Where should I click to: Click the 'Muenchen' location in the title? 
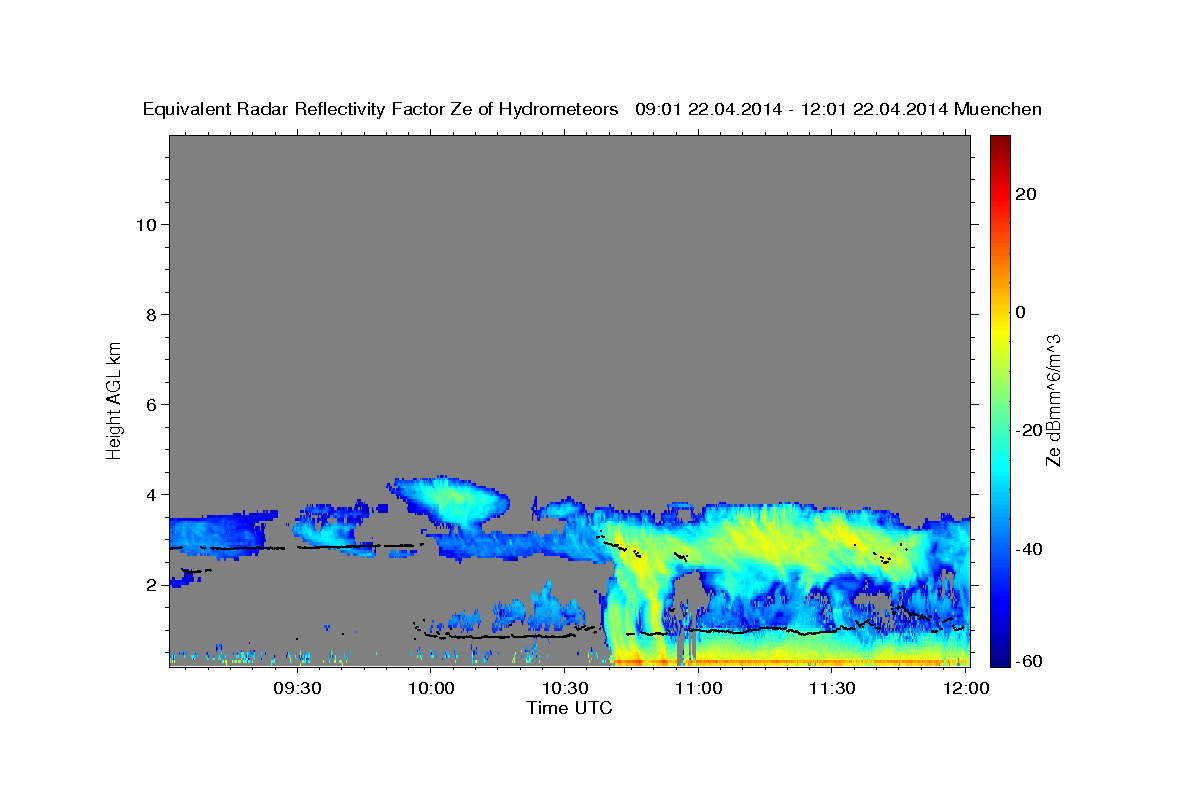[x=998, y=109]
